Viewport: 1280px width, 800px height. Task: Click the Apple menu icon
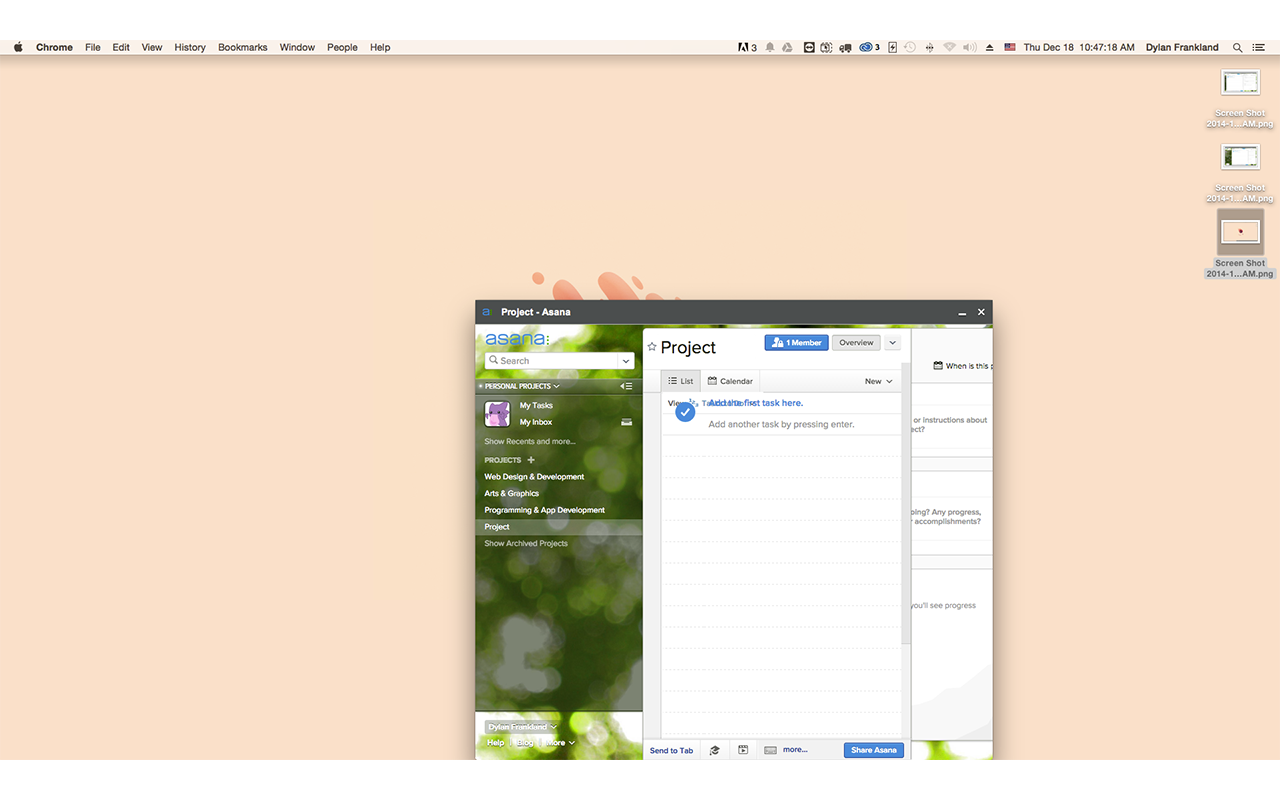click(x=18, y=47)
